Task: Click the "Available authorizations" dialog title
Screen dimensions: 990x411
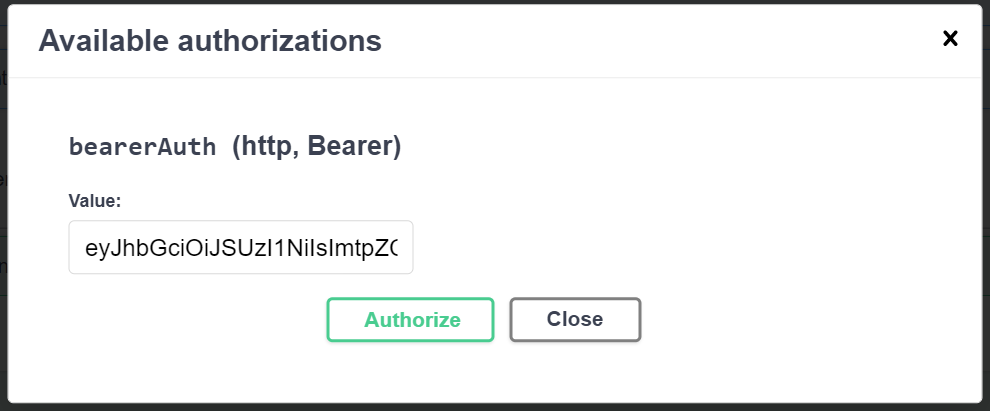Action: click(x=210, y=41)
